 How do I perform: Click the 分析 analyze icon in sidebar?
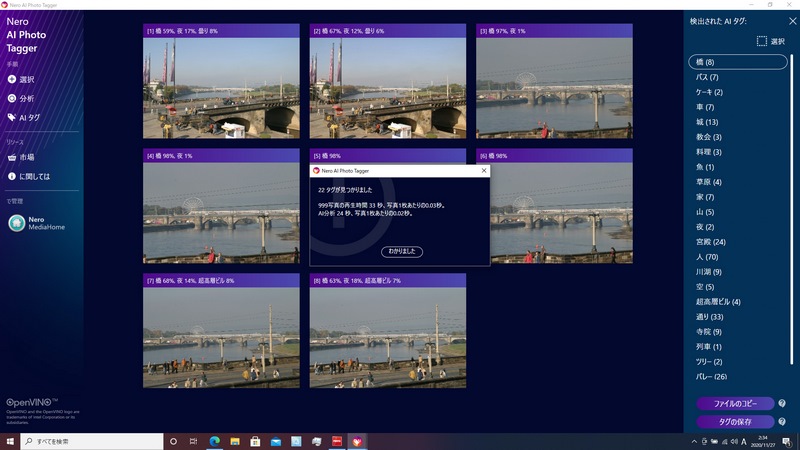click(12, 98)
